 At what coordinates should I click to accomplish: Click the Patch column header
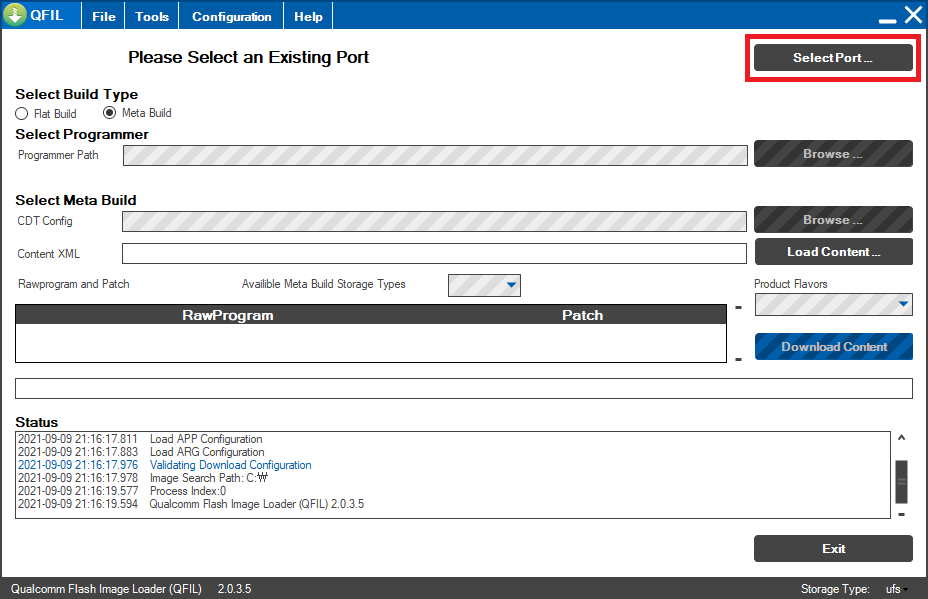click(582, 315)
